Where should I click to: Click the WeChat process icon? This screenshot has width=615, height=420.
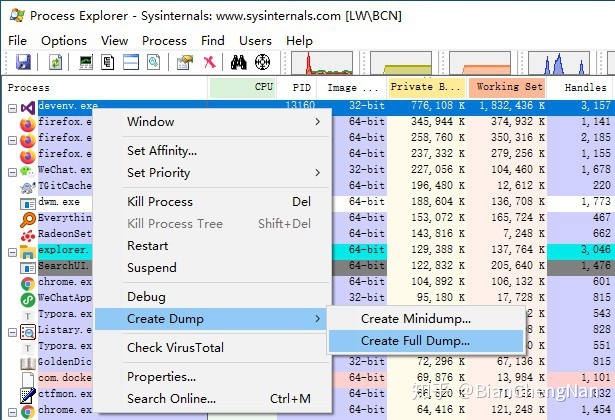[x=27, y=171]
